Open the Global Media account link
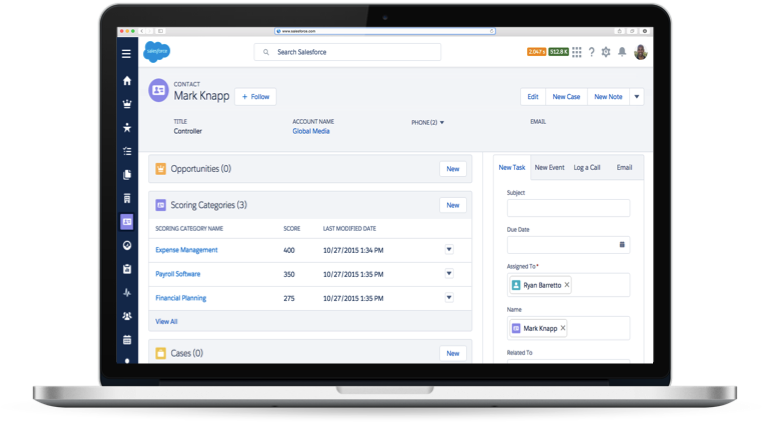 pos(311,131)
